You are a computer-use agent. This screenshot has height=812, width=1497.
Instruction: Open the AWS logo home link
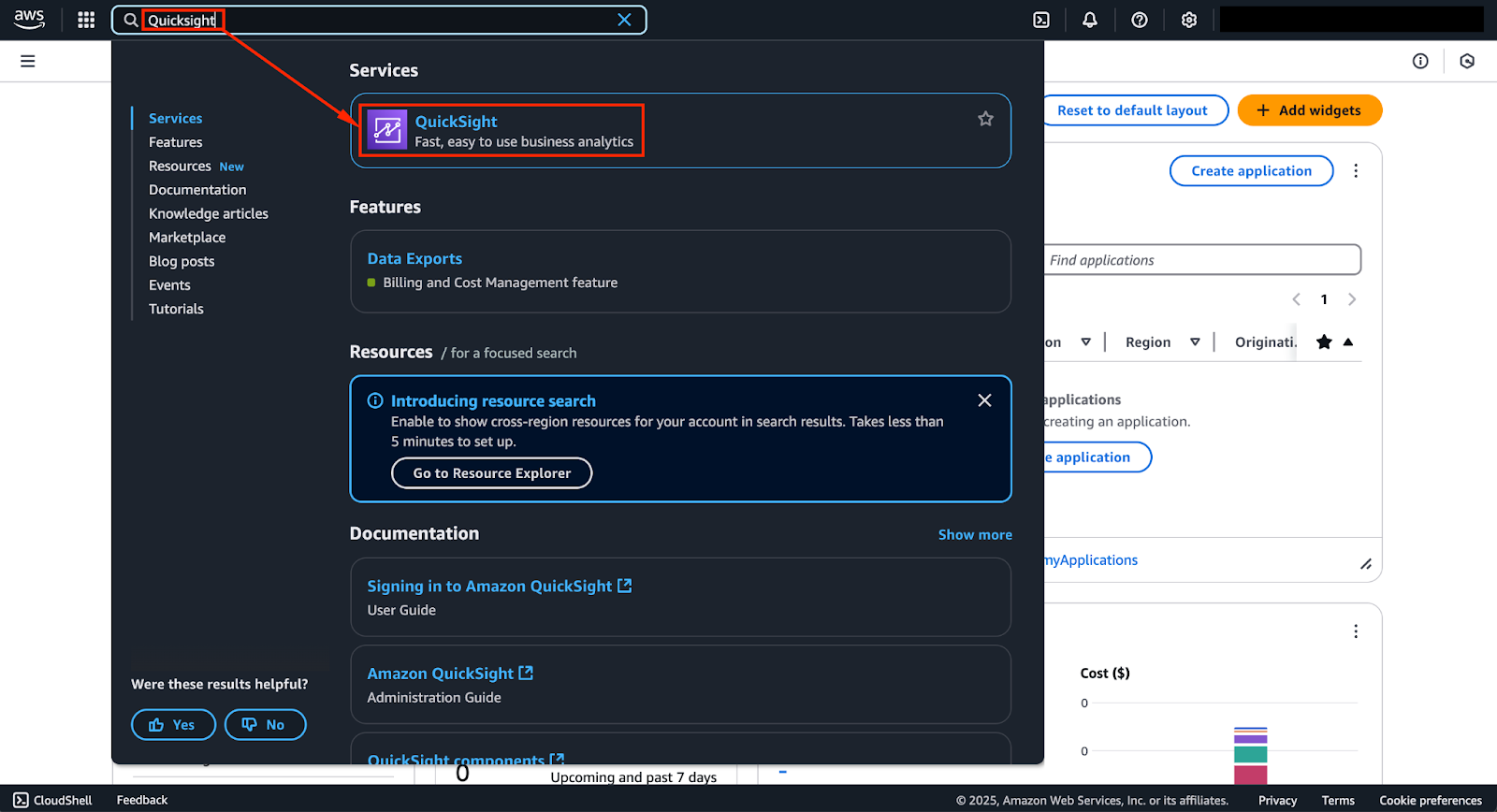29,20
